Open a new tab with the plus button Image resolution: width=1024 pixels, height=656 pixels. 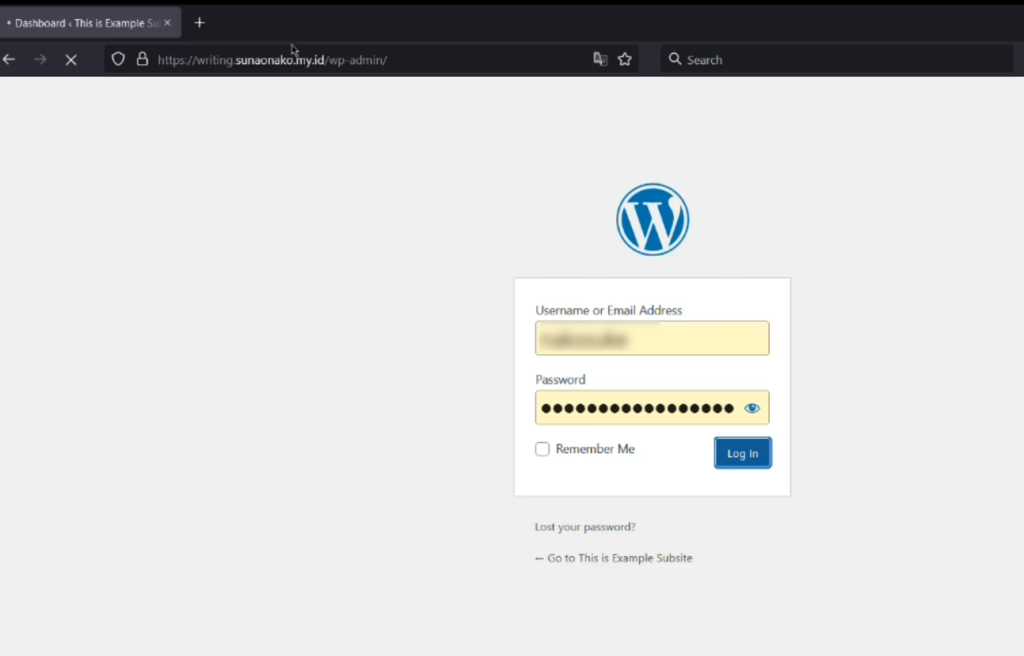(x=199, y=22)
